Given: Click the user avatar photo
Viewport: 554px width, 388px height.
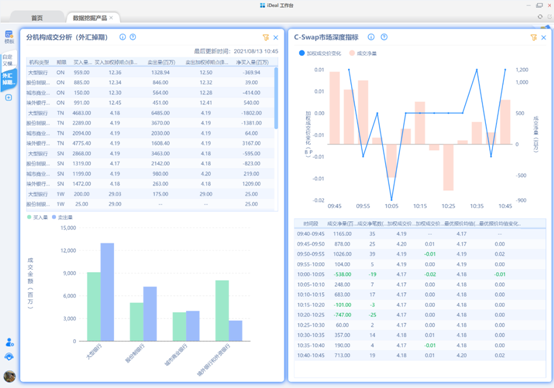Looking at the screenshot, I should [x=10, y=376].
